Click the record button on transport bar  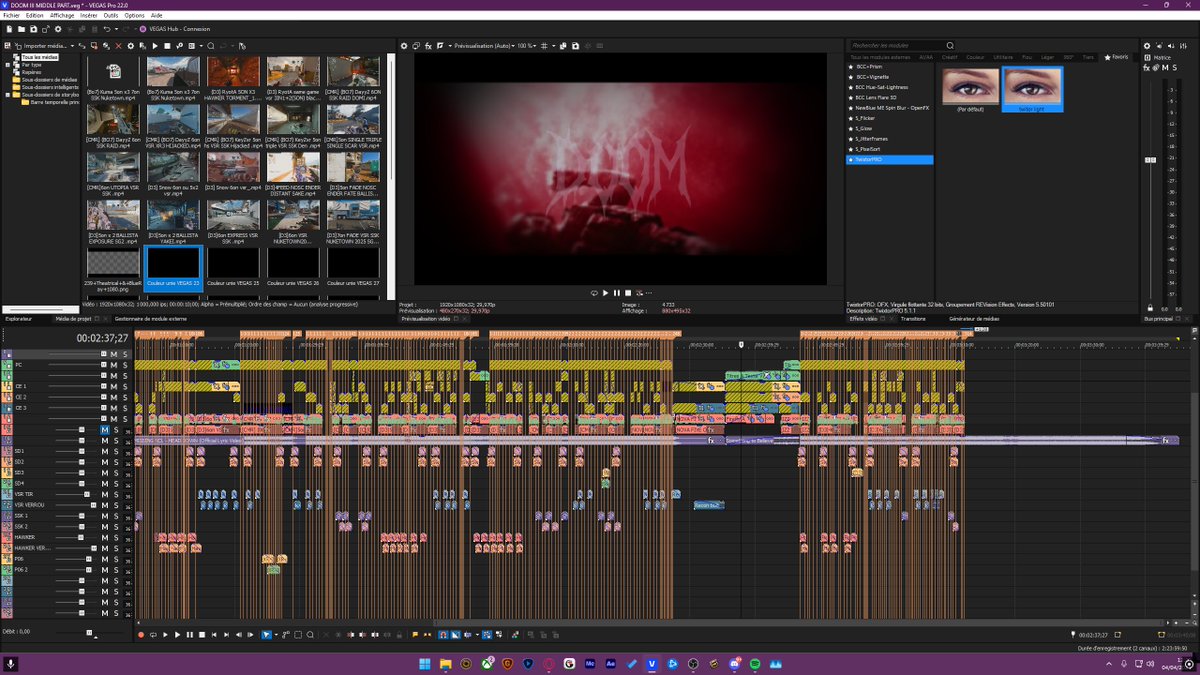141,635
